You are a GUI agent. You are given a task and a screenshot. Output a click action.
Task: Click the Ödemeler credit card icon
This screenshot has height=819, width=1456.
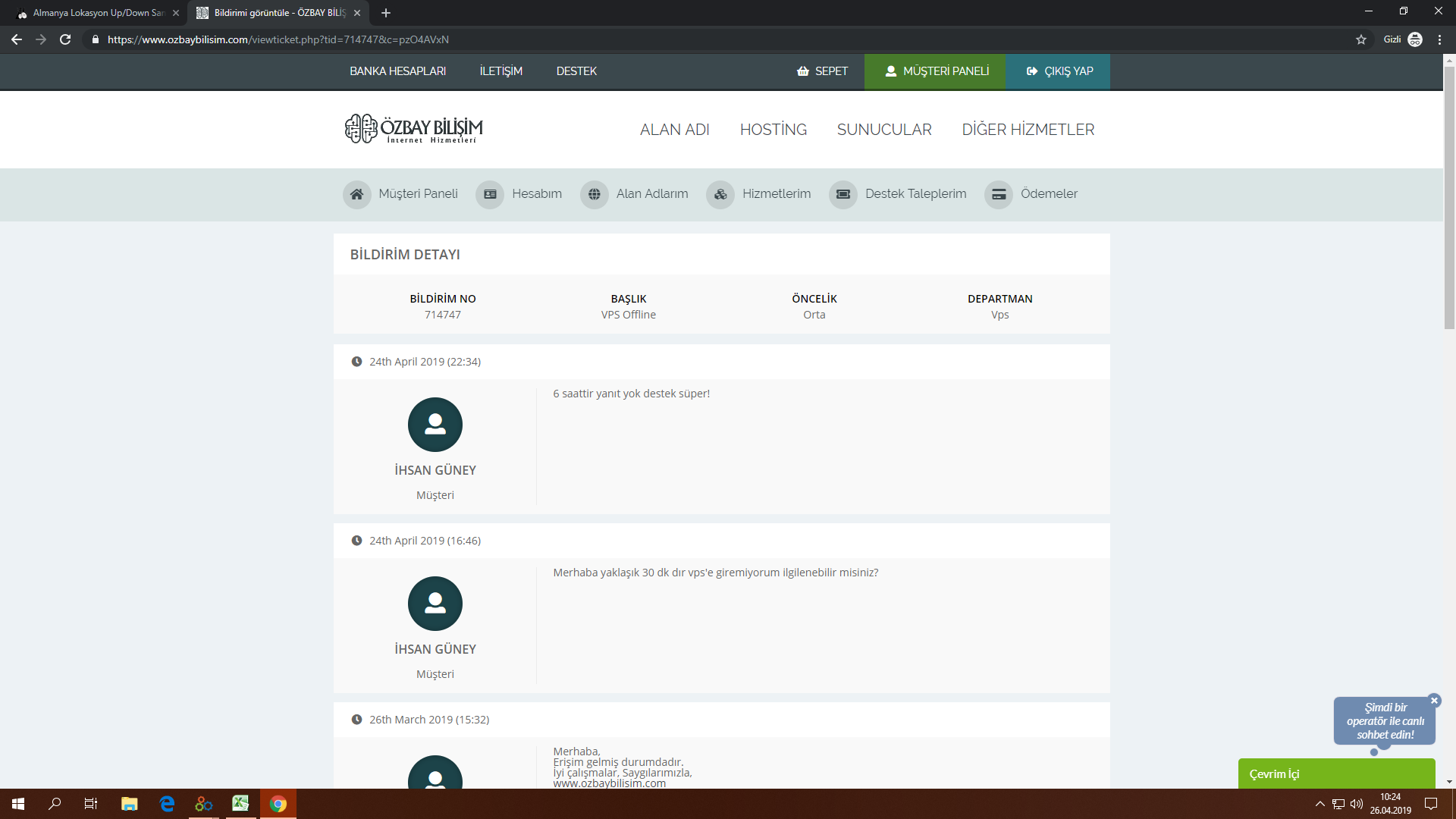[999, 194]
